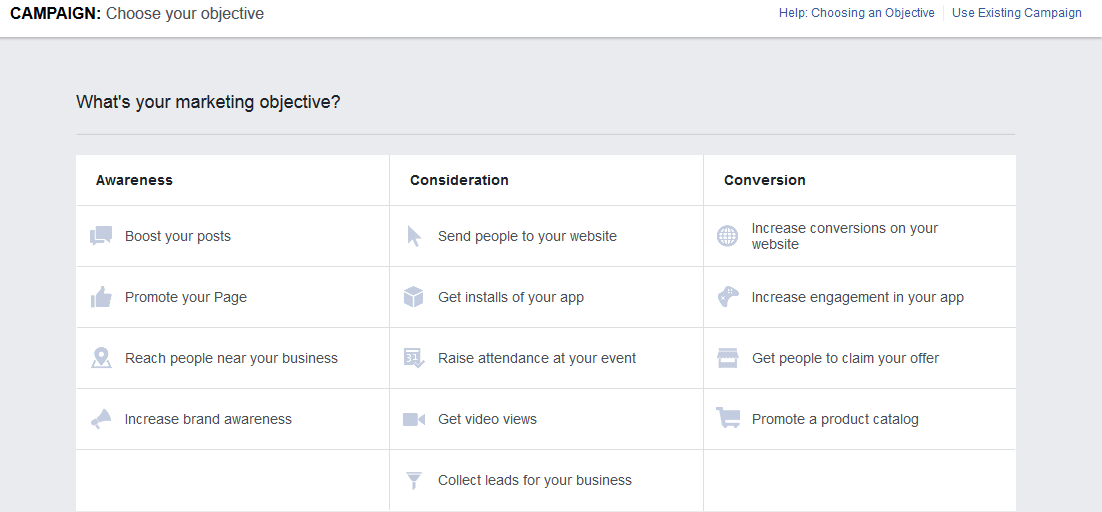Click the storefront icon for offer claims

click(x=728, y=358)
